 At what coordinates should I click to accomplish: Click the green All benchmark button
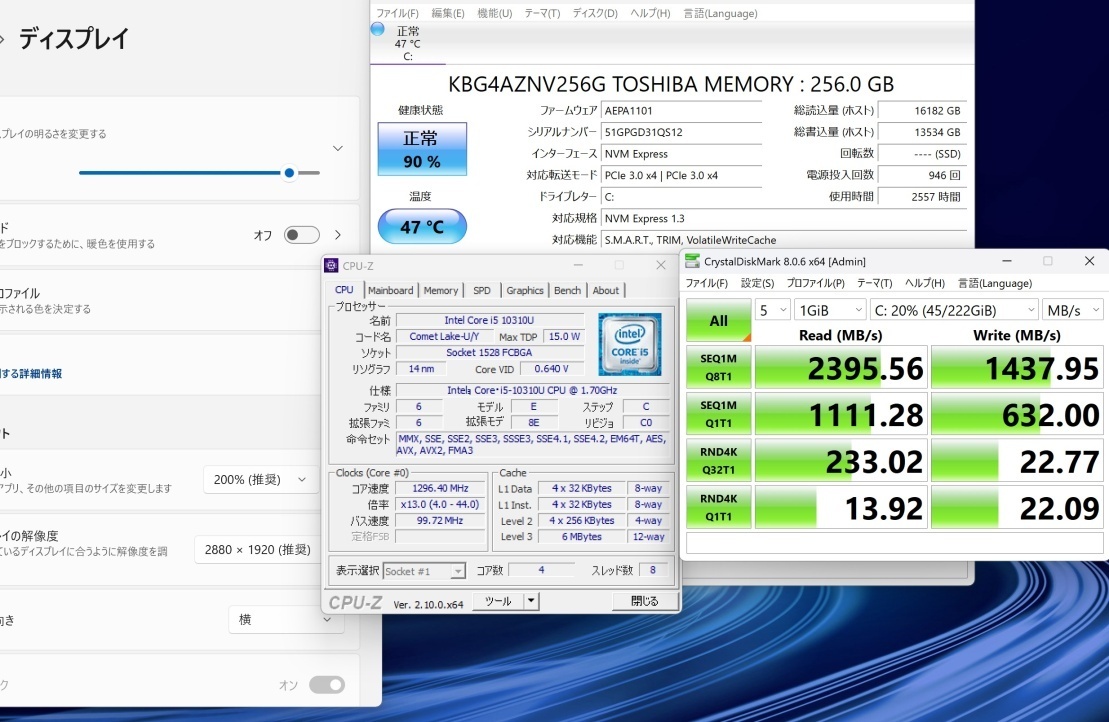[719, 320]
